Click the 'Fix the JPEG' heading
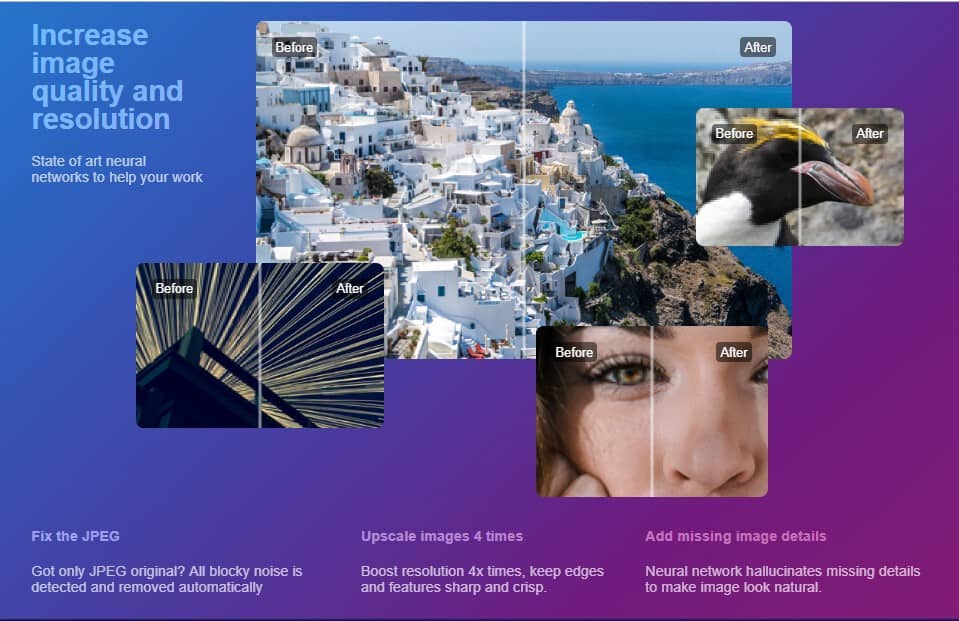This screenshot has height=621, width=959. 75,537
